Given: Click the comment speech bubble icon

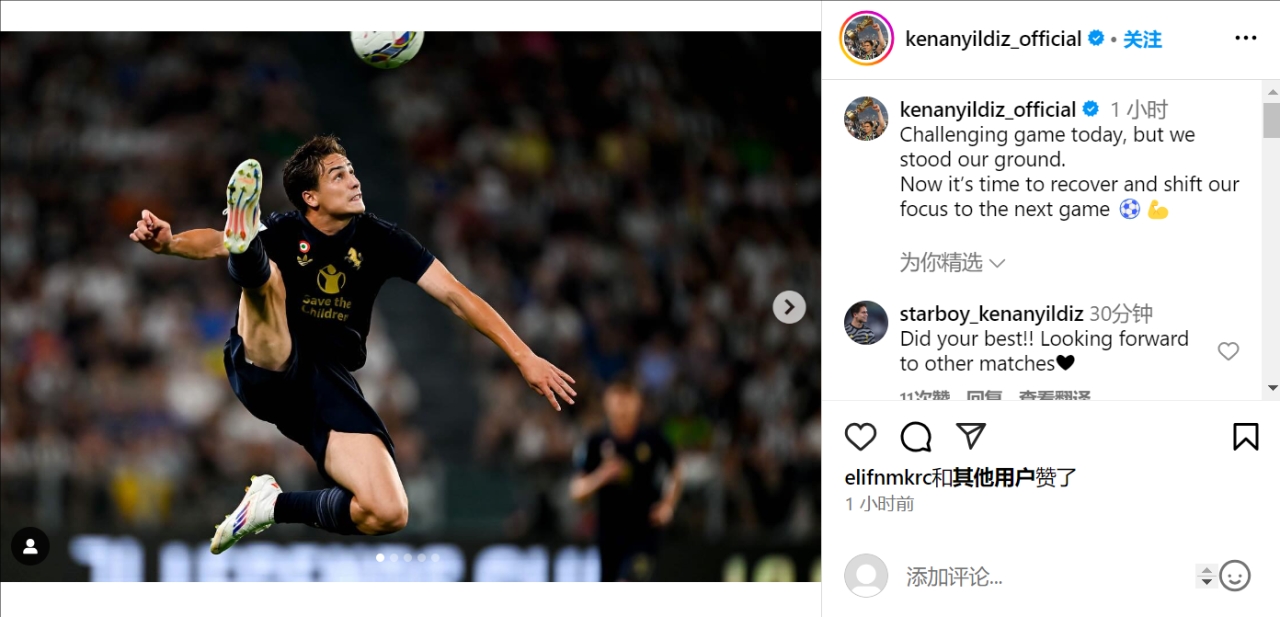Looking at the screenshot, I should click(x=916, y=437).
